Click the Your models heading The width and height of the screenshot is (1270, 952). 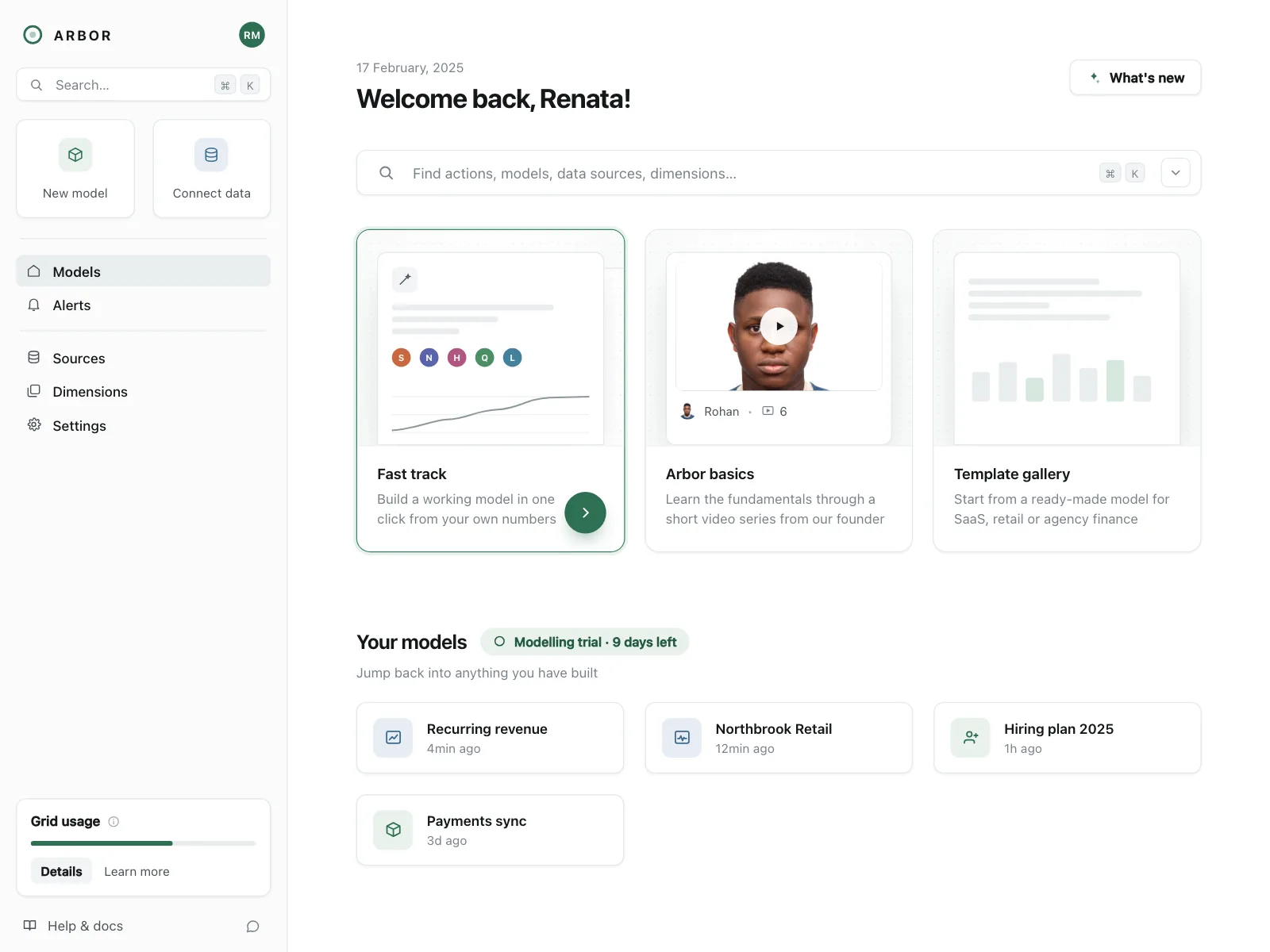point(412,642)
